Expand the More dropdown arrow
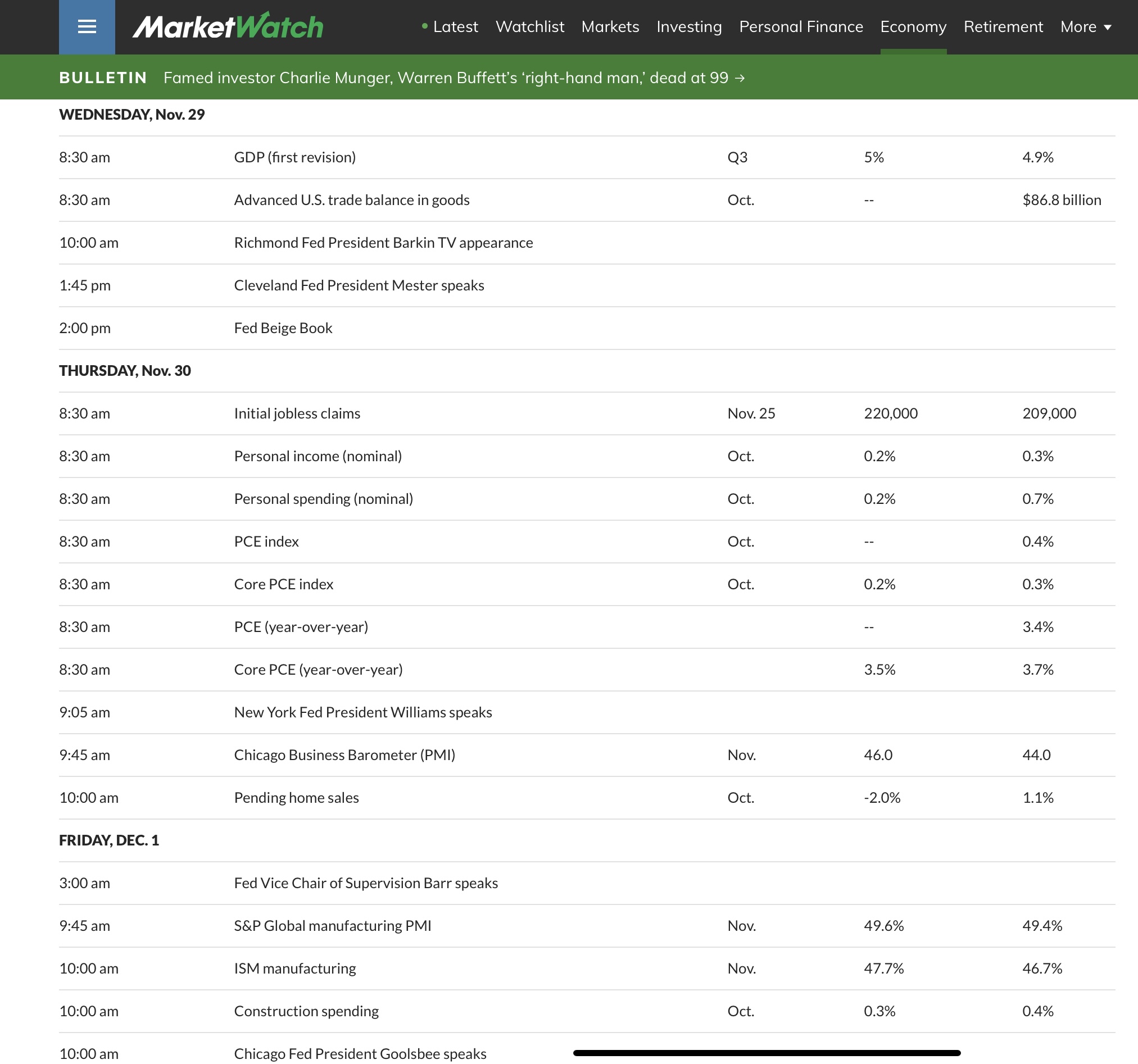Viewport: 1138px width, 1064px height. (x=1107, y=27)
